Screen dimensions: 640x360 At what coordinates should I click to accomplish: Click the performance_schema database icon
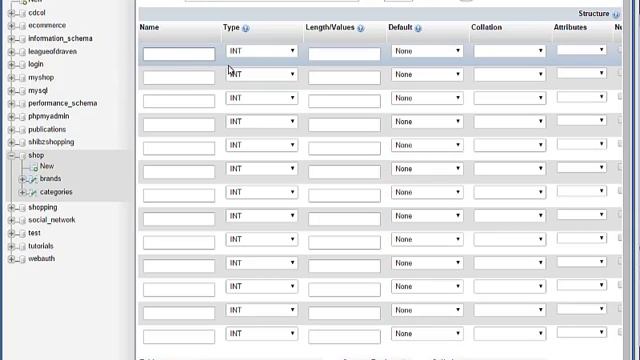(x=23, y=104)
